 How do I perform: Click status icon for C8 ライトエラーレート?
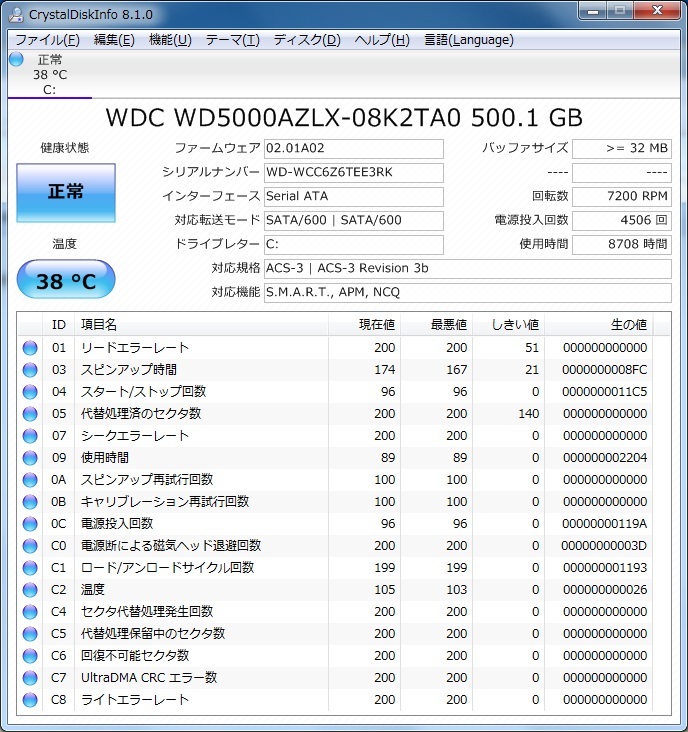[30, 699]
